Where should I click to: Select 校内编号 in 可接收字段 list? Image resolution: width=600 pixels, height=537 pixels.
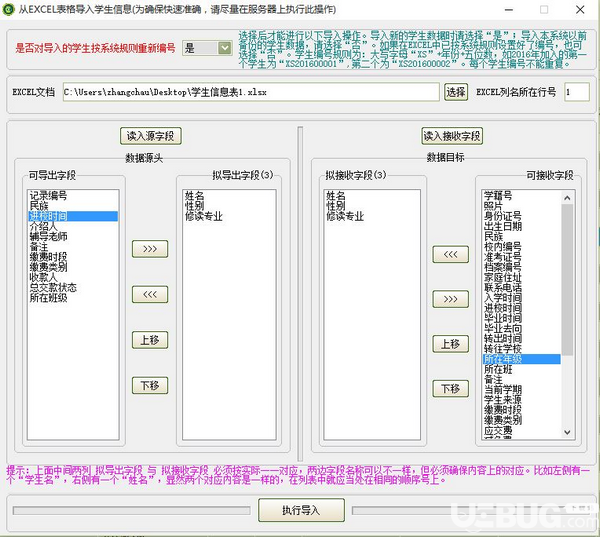(x=522, y=247)
